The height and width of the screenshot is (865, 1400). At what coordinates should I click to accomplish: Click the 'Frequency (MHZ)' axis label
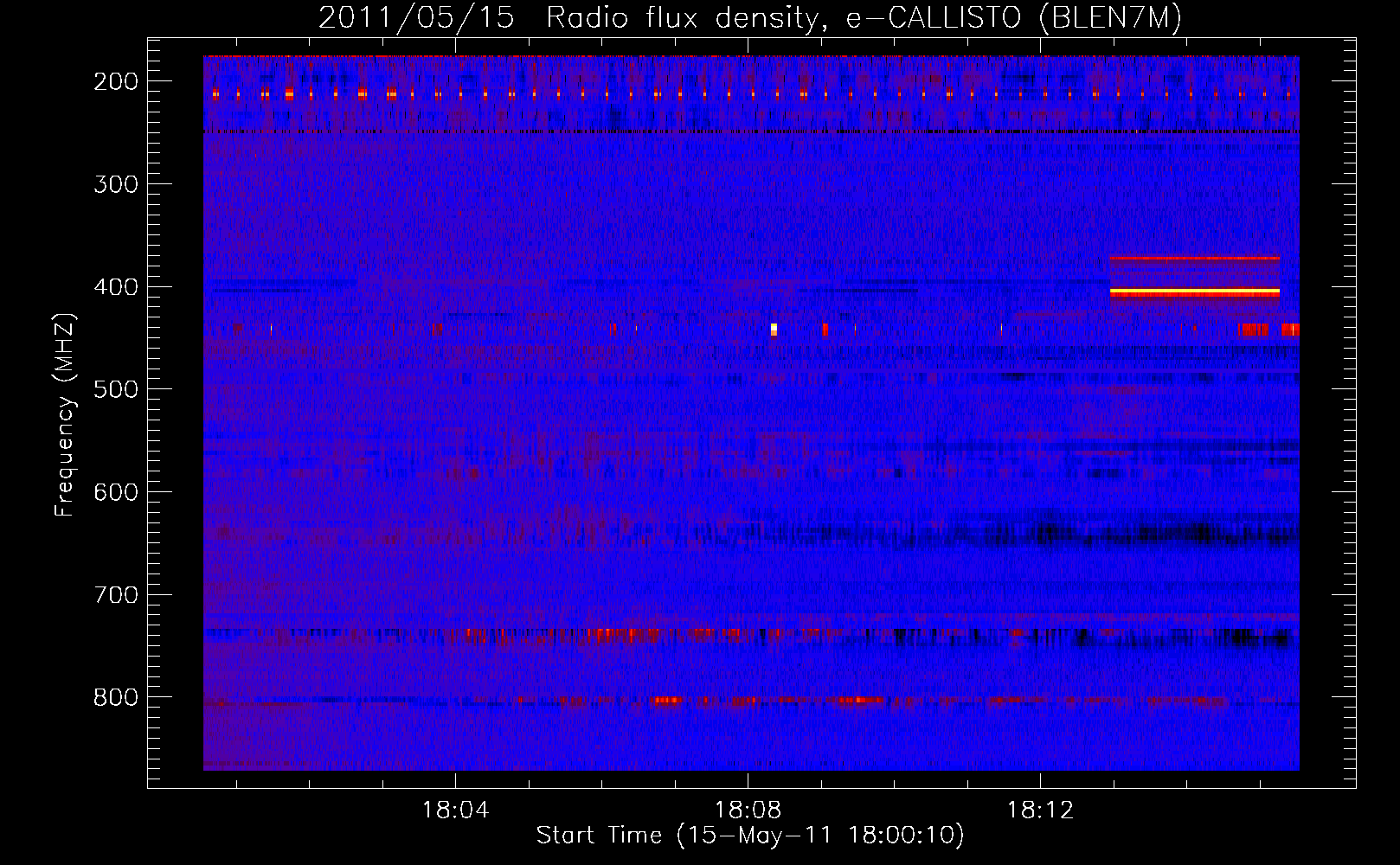coord(65,415)
